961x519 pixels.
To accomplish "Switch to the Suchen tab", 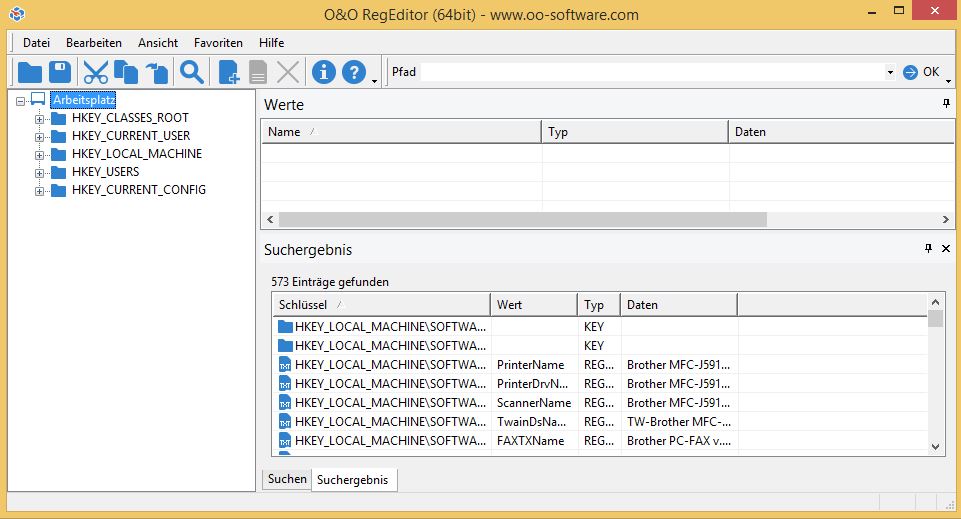I will coord(287,479).
